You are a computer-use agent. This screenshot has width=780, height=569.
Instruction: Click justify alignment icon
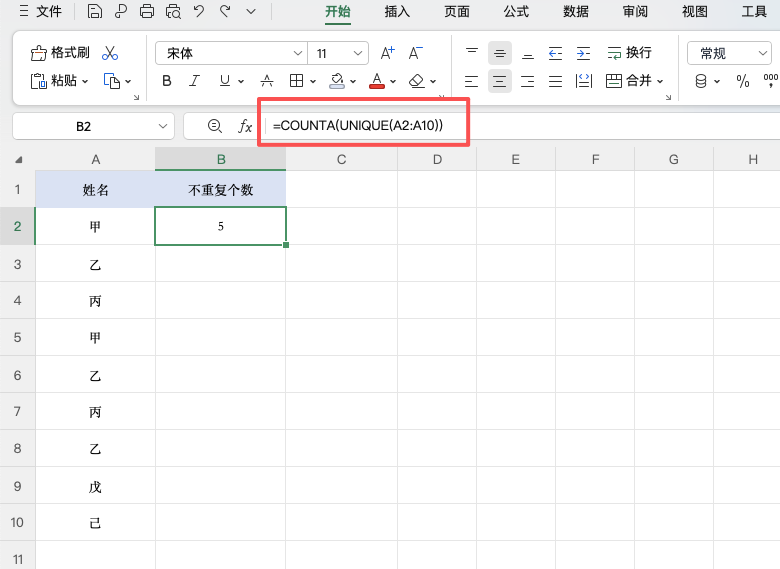[555, 81]
